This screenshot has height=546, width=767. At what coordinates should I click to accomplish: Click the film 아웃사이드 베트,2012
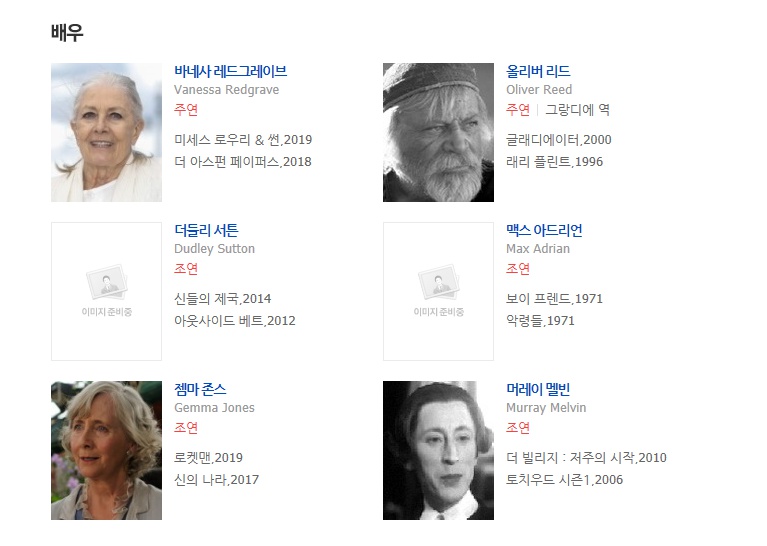point(235,321)
